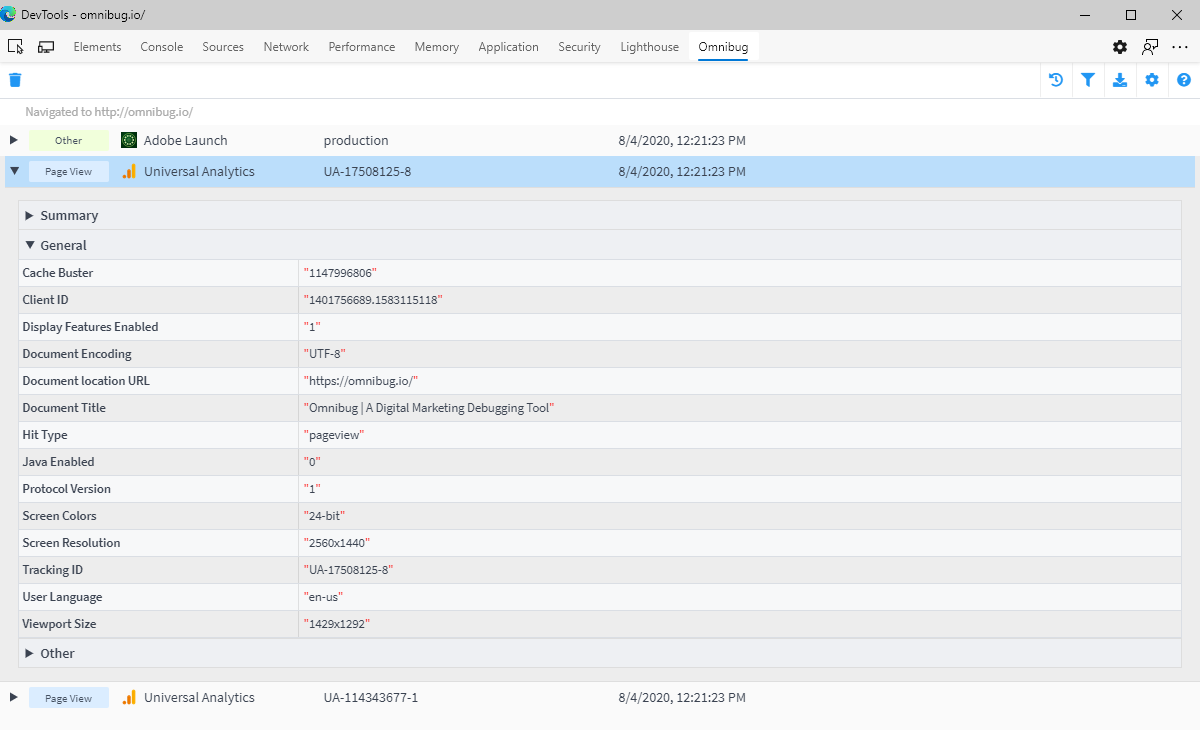Open Omnibug settings gear icon
The height and width of the screenshot is (730, 1200).
1152,80
